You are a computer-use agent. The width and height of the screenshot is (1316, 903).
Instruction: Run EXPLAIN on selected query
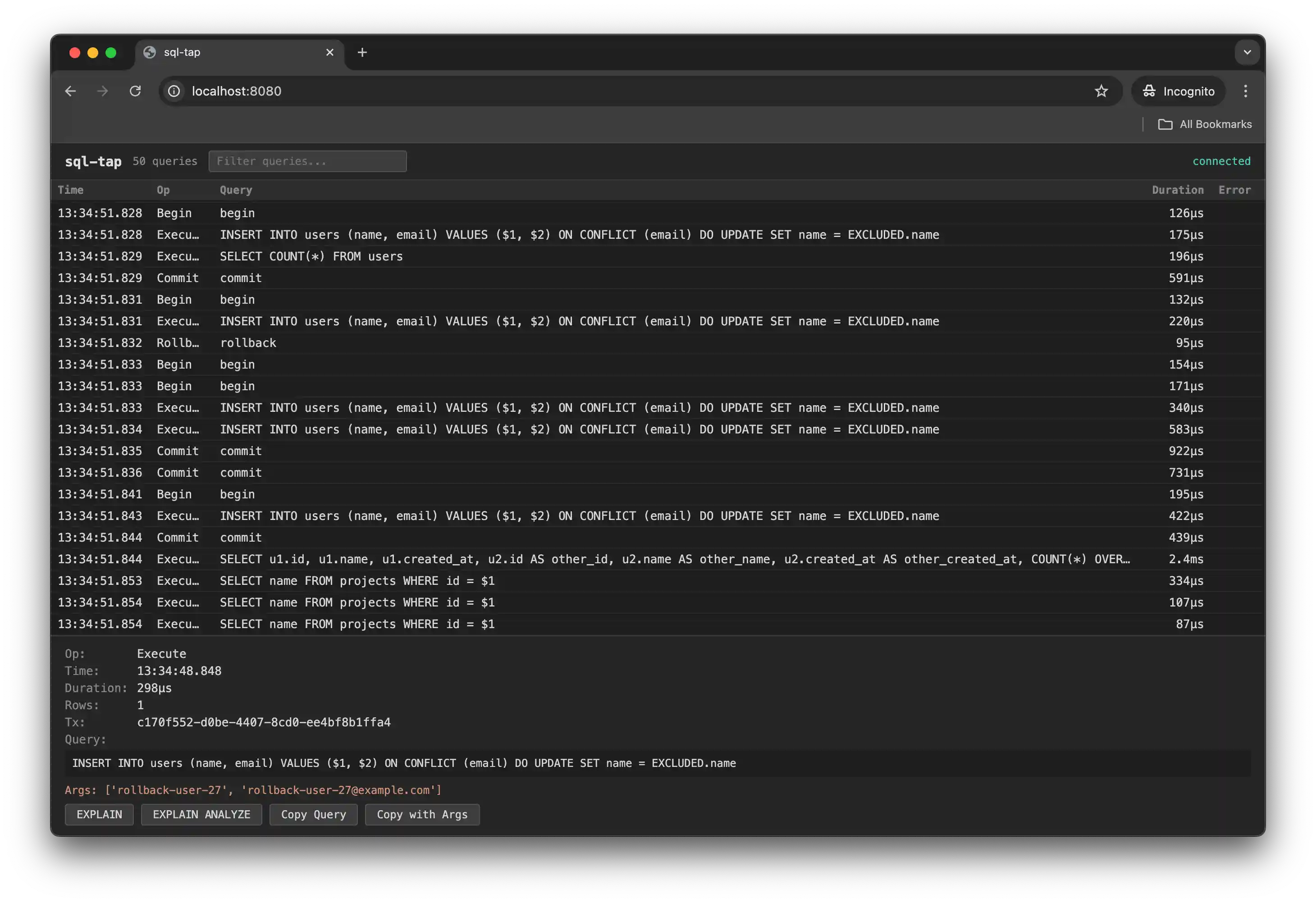99,815
